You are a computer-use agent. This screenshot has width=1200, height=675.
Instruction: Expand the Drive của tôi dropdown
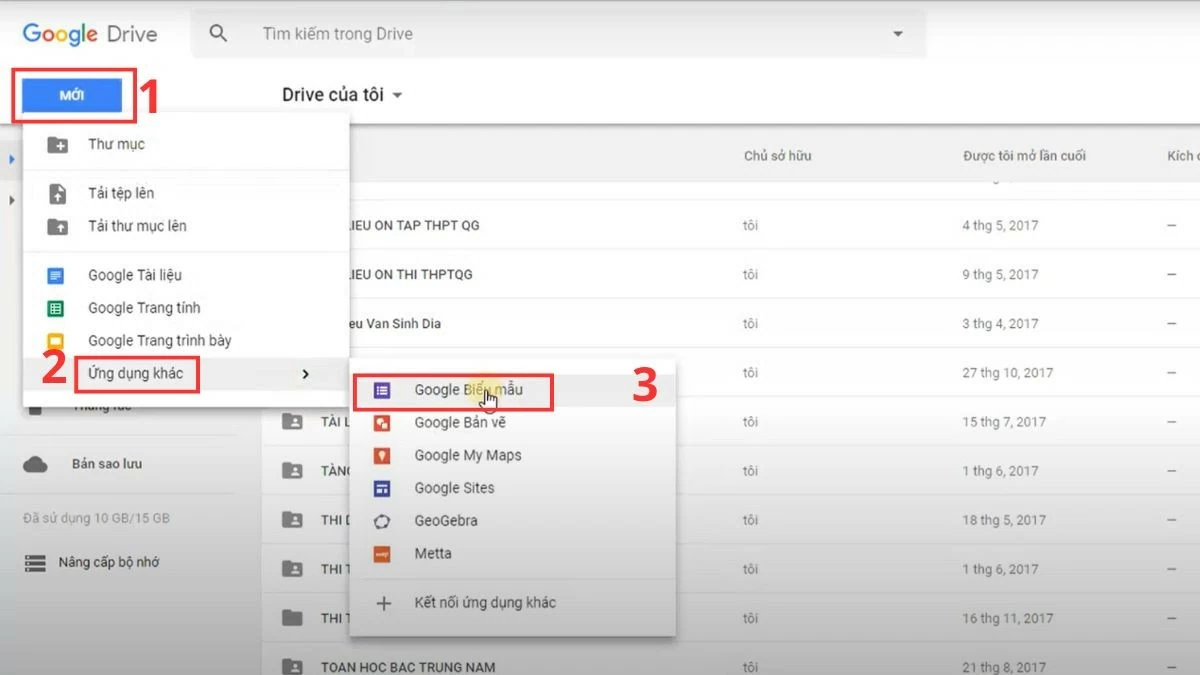(397, 95)
